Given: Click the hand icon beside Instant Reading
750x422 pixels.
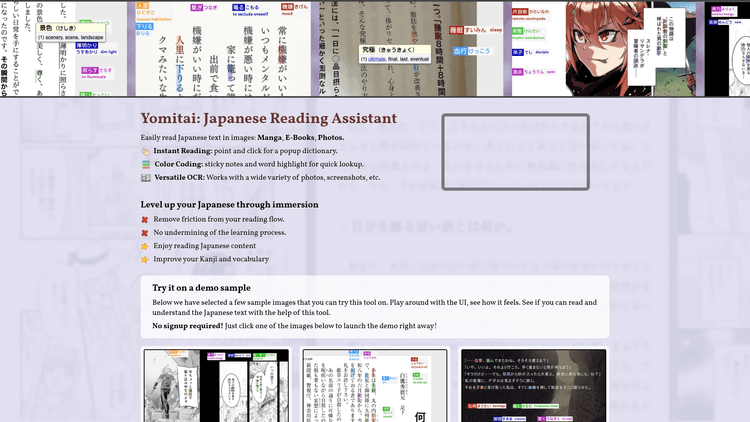Looking at the screenshot, I should tap(145, 151).
